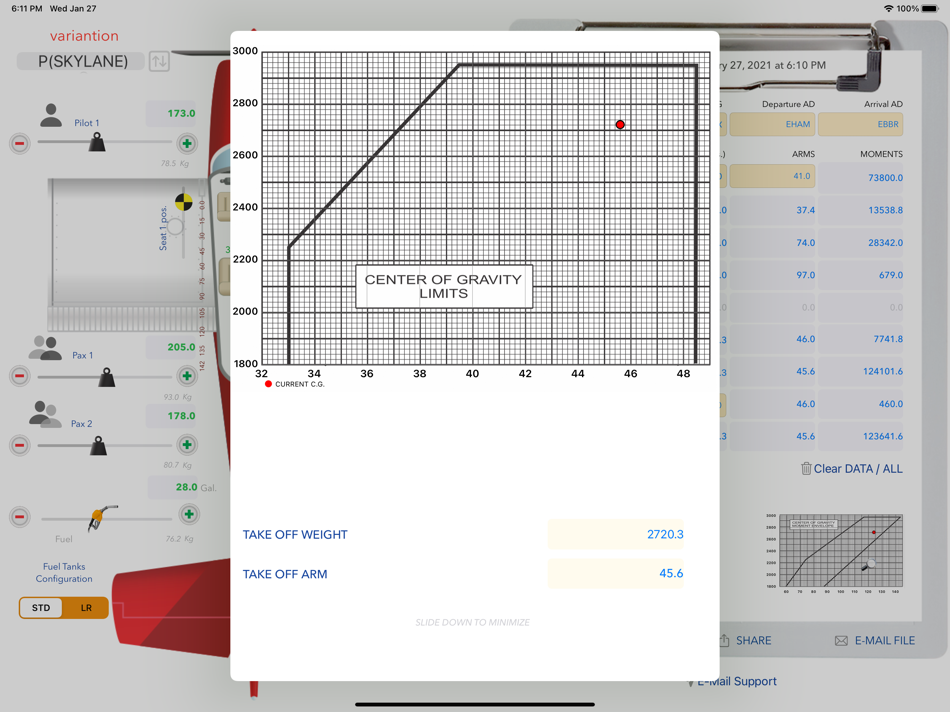The image size is (950, 712).
Task: Tap the envelope icon beside E-MAIL FILE
Action: click(841, 641)
